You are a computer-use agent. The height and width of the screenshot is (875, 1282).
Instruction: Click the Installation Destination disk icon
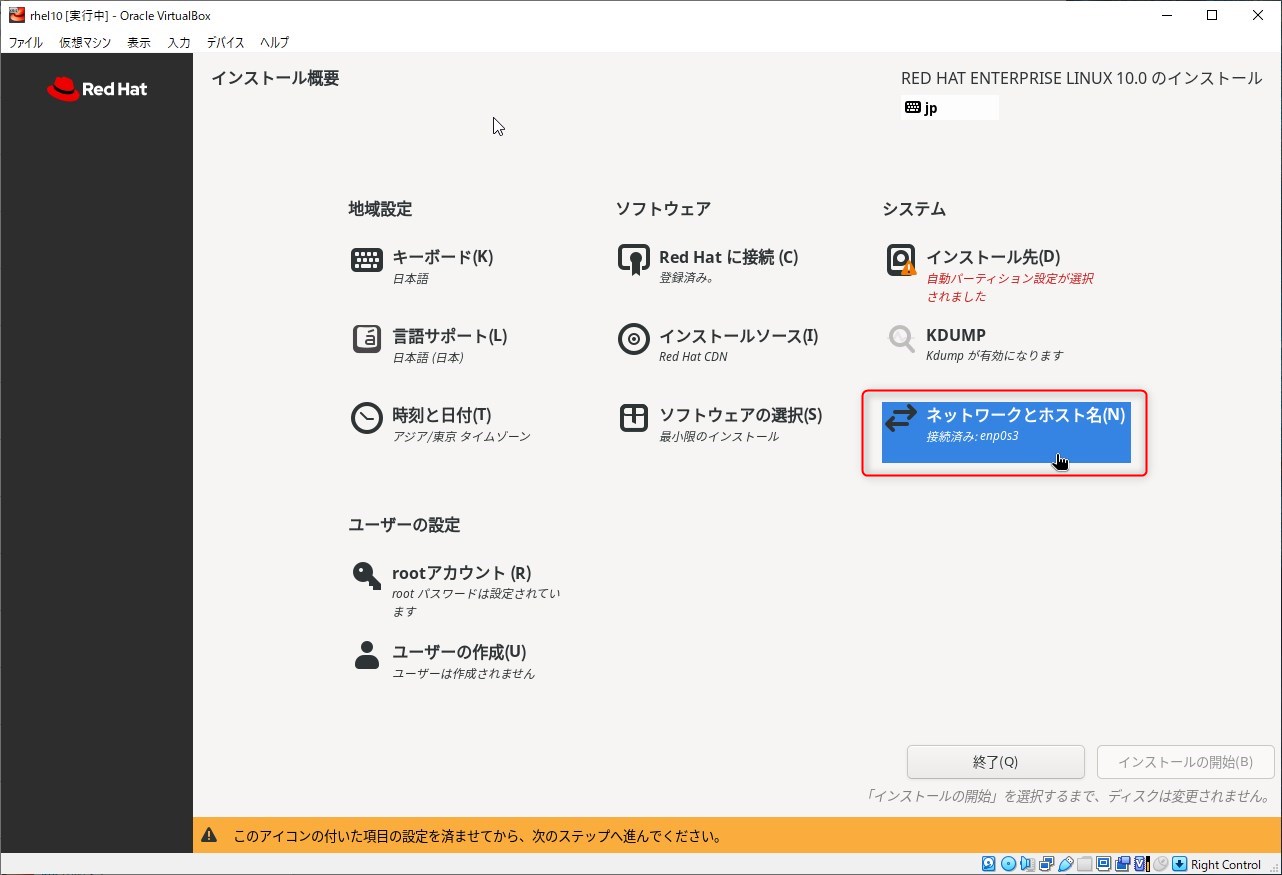pyautogui.click(x=901, y=260)
